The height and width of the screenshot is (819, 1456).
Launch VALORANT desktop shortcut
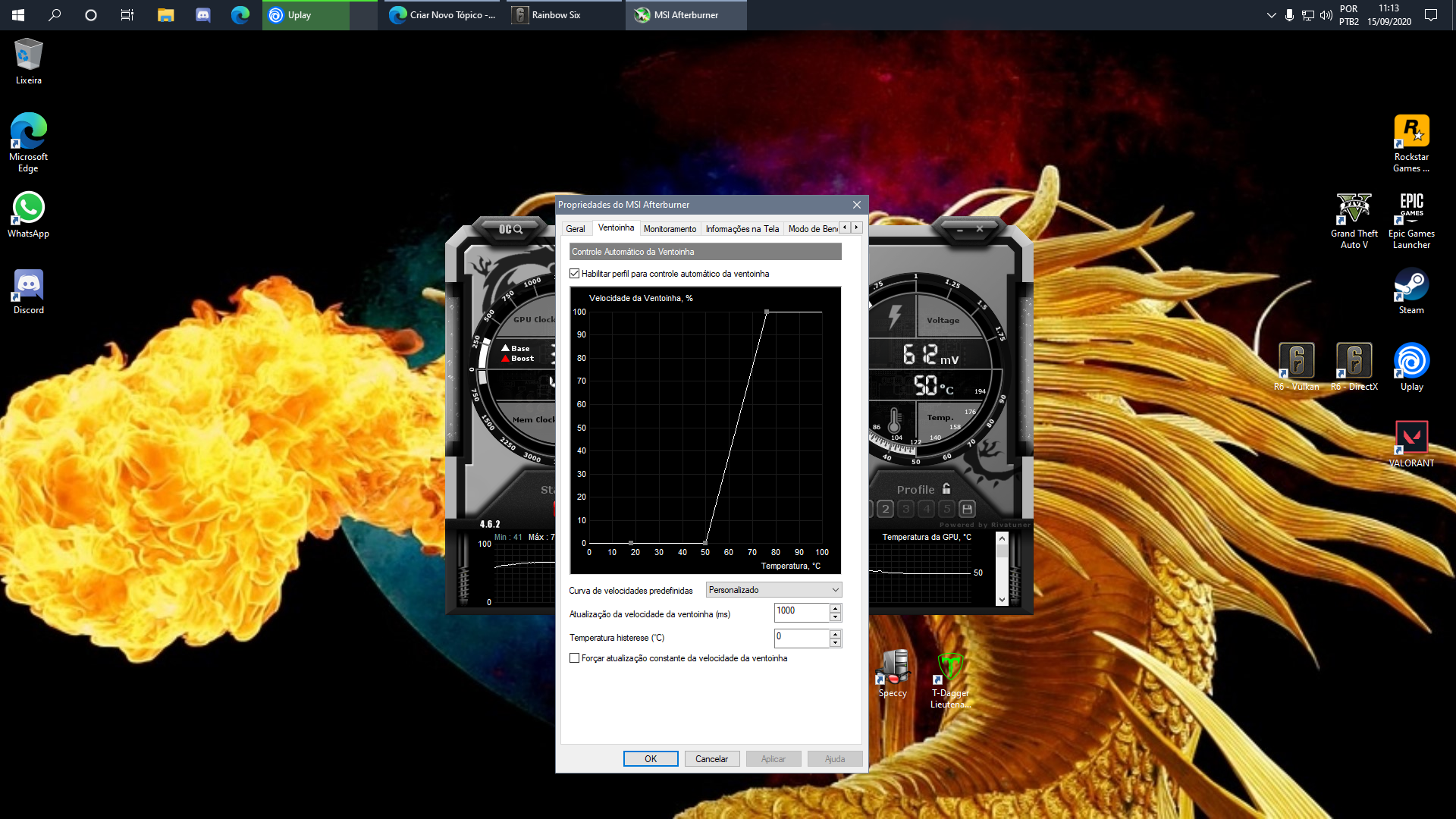tap(1411, 444)
